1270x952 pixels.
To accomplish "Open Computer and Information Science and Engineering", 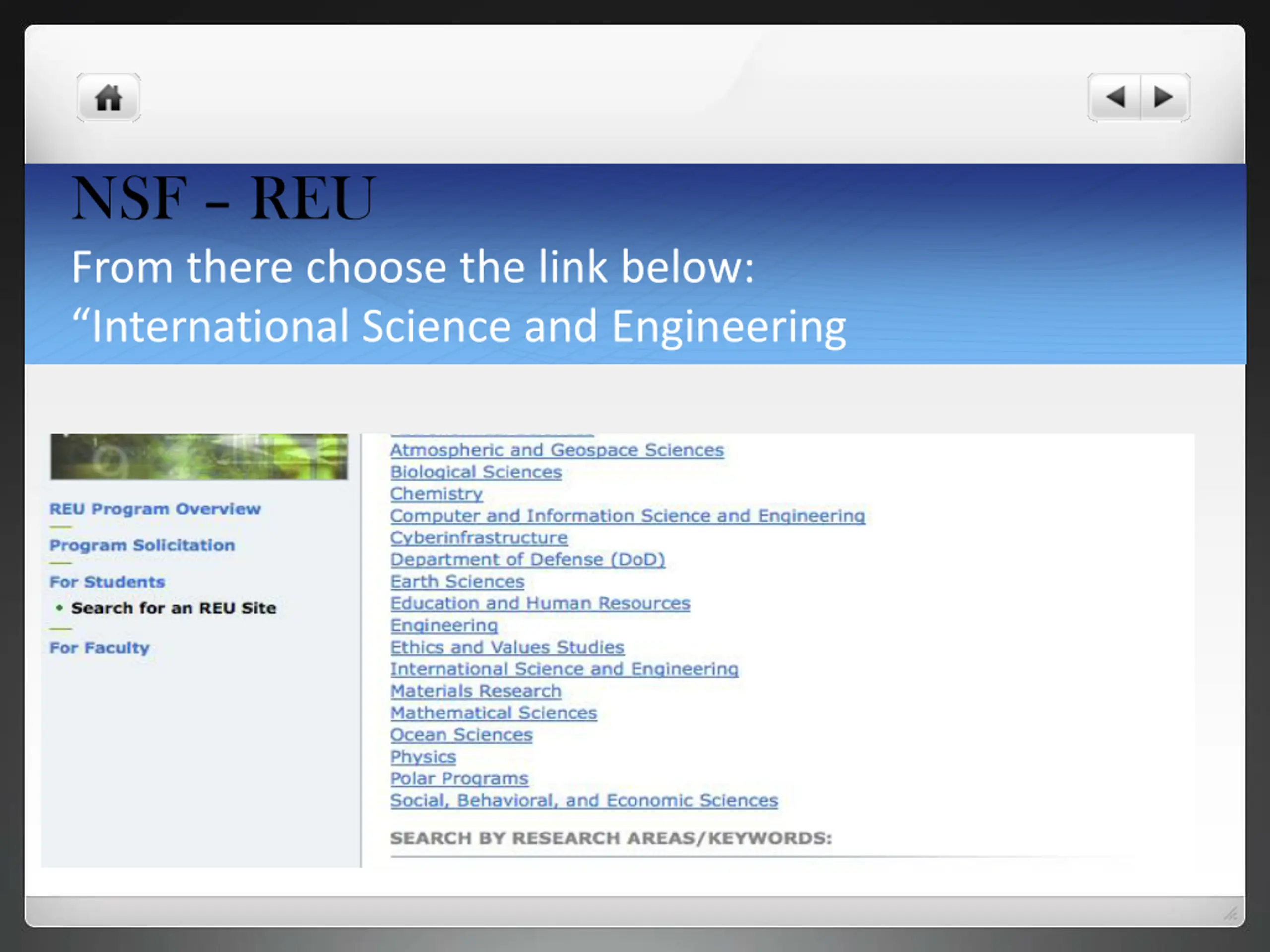I will pyautogui.click(x=628, y=515).
